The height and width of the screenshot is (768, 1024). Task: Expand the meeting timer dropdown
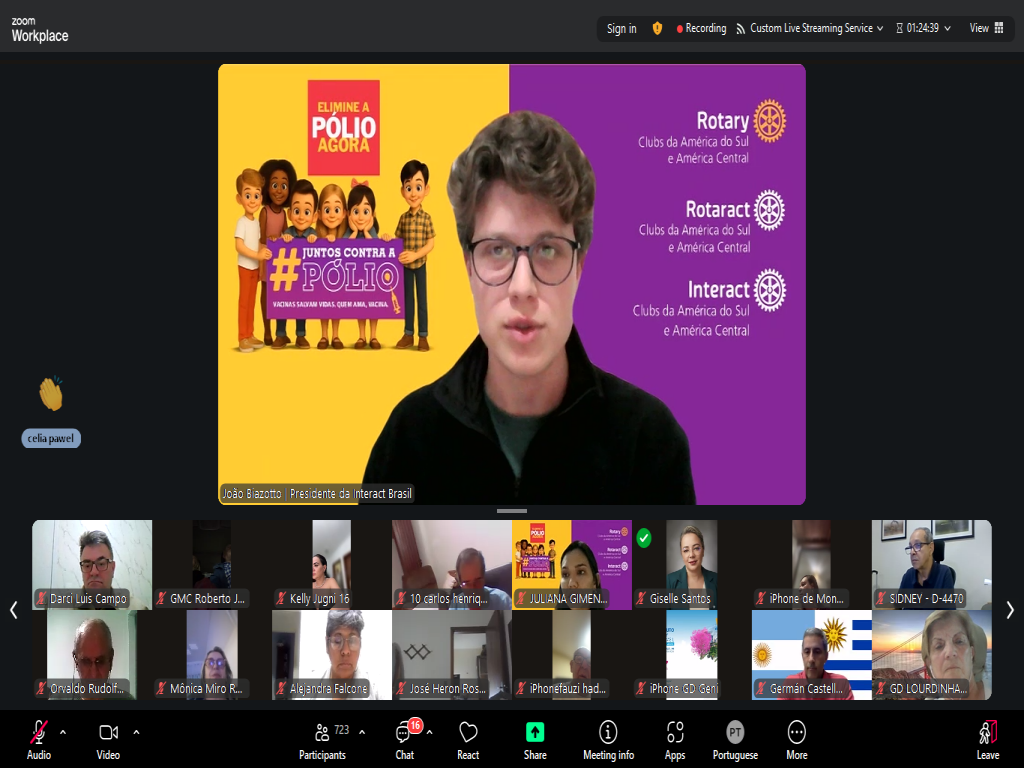(947, 28)
